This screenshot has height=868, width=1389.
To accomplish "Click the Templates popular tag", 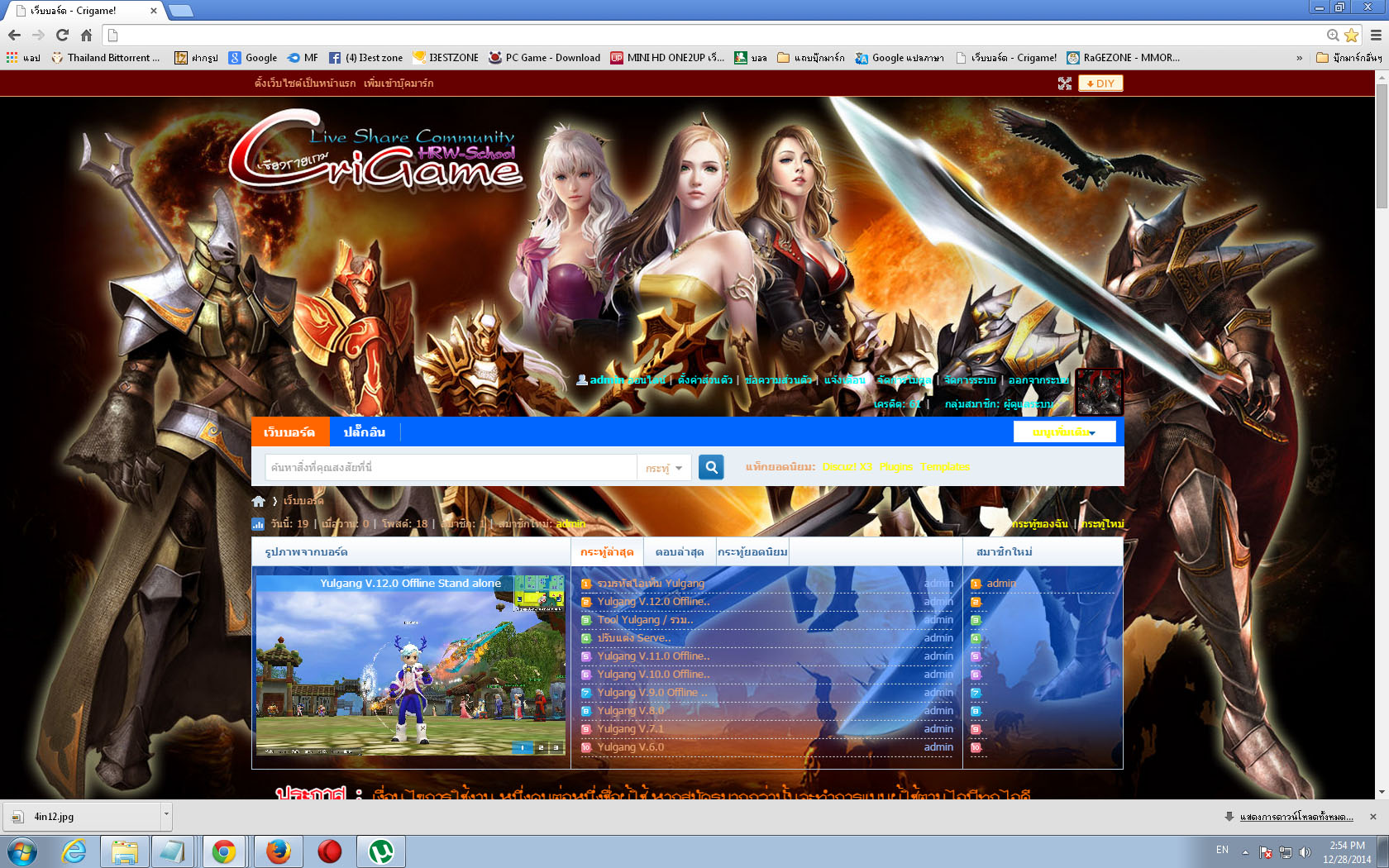I will pos(945,467).
